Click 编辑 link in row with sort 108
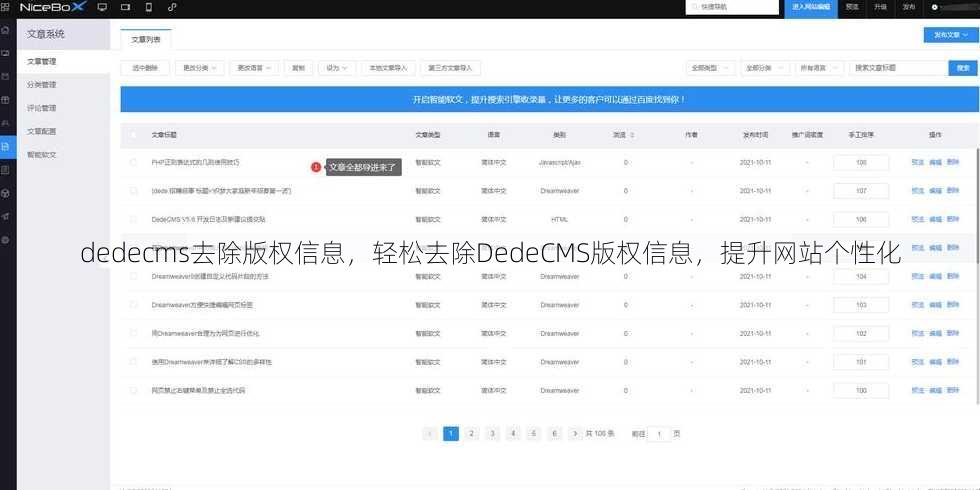This screenshot has width=980, height=490. (935, 162)
